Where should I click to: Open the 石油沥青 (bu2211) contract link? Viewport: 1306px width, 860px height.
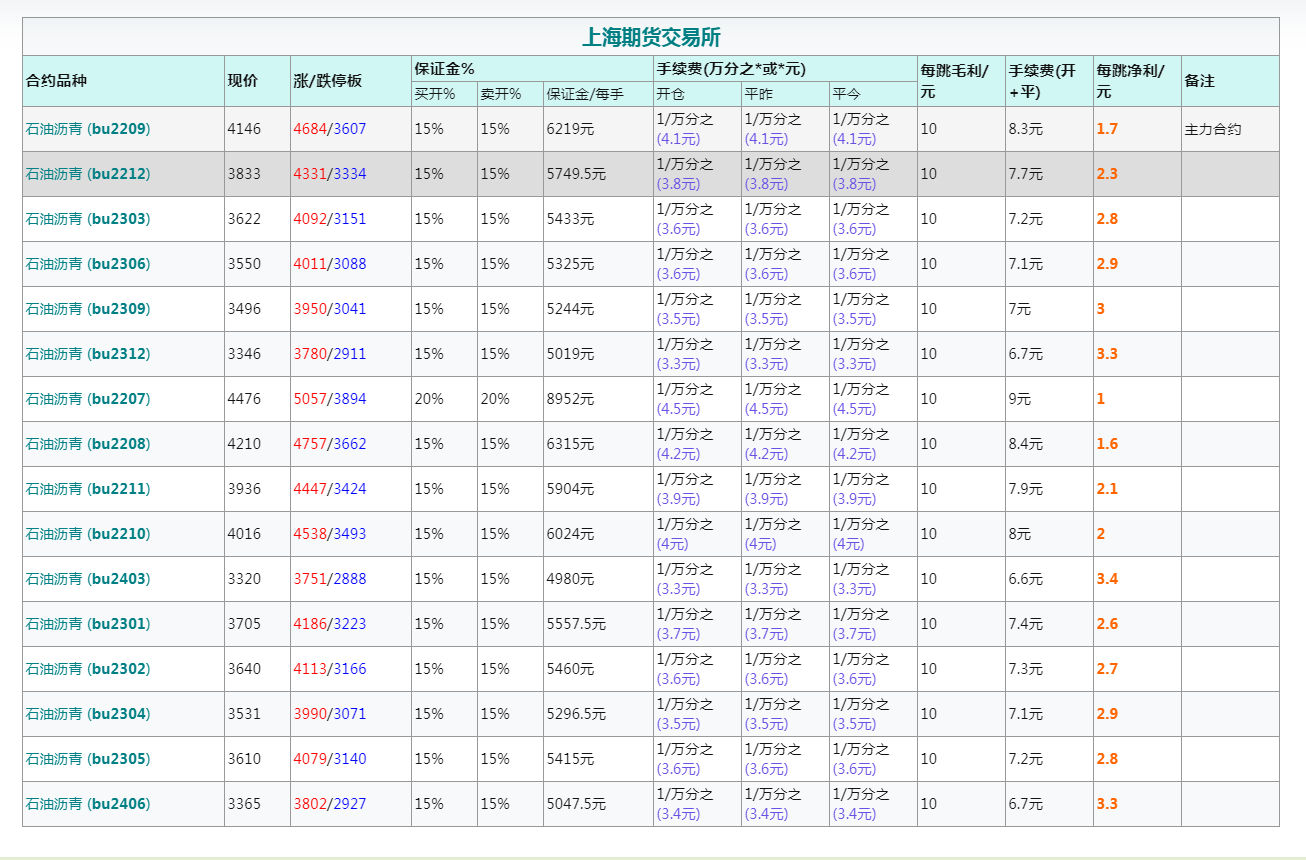tap(88, 489)
